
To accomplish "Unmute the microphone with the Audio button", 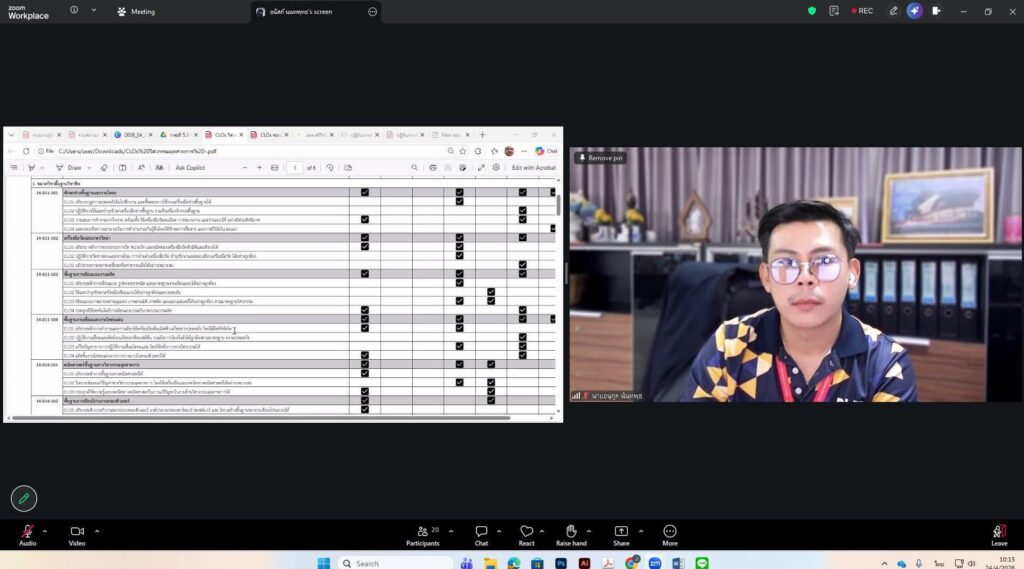I will pos(27,533).
